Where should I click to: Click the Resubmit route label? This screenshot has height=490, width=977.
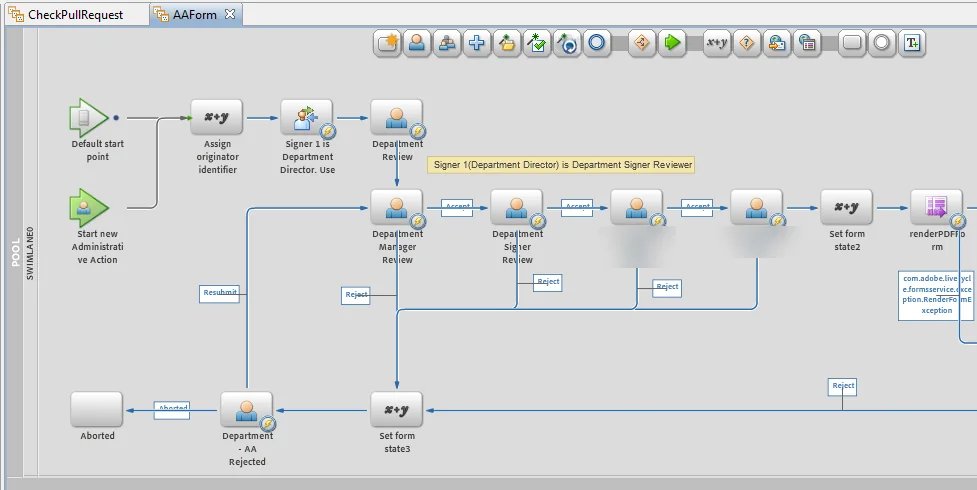click(x=219, y=294)
